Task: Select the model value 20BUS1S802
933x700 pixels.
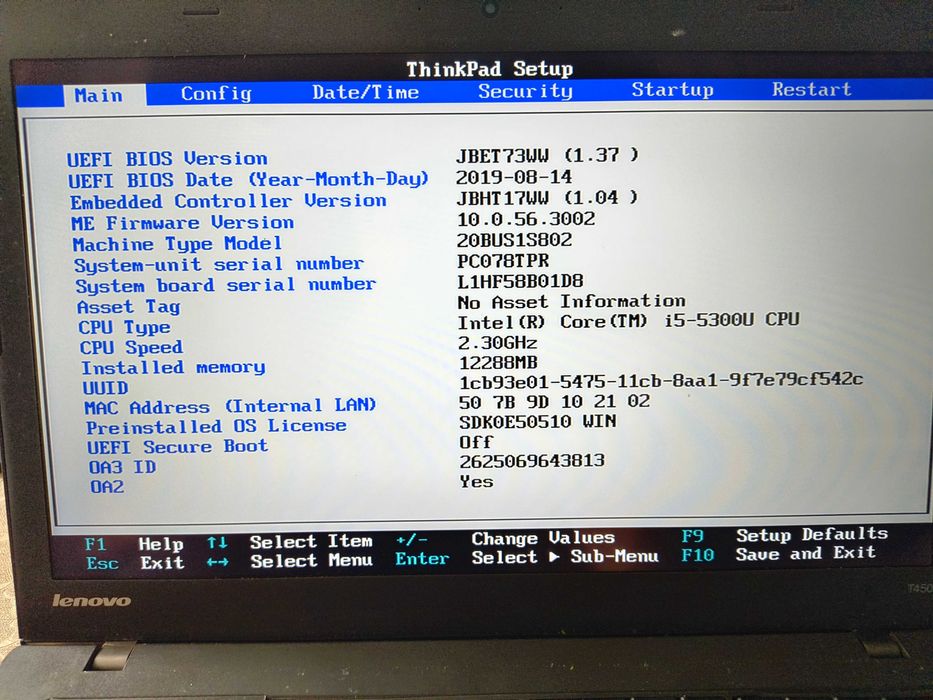Action: pyautogui.click(x=514, y=240)
